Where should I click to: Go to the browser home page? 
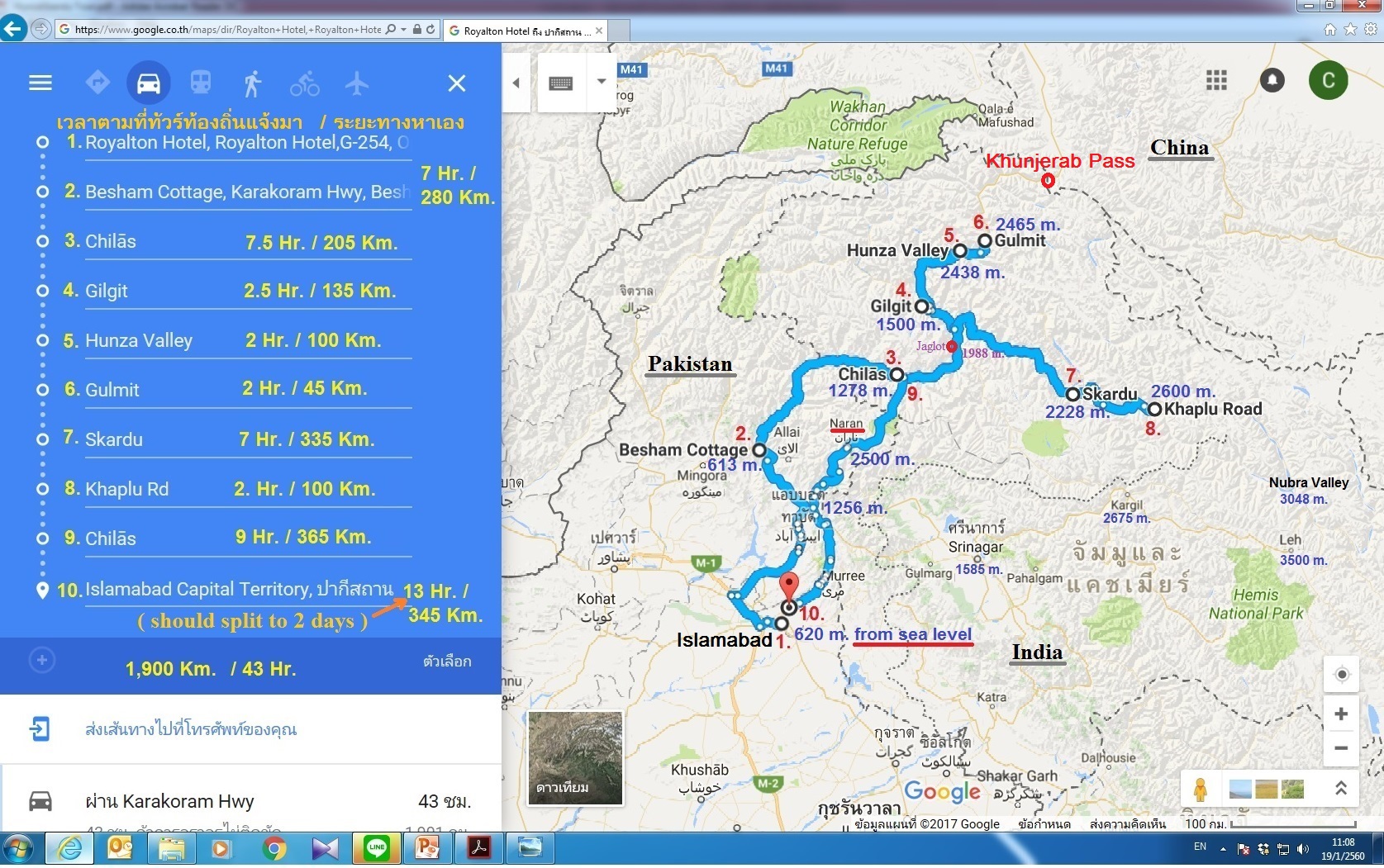click(1329, 29)
